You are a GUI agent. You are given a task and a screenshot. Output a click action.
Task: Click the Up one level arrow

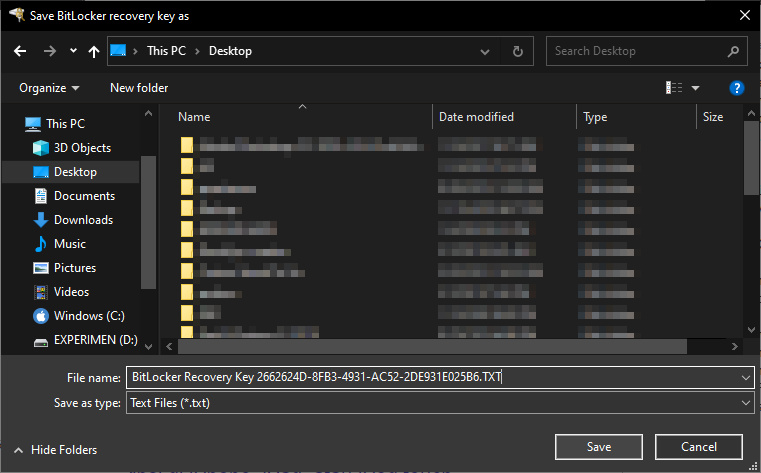pos(94,51)
